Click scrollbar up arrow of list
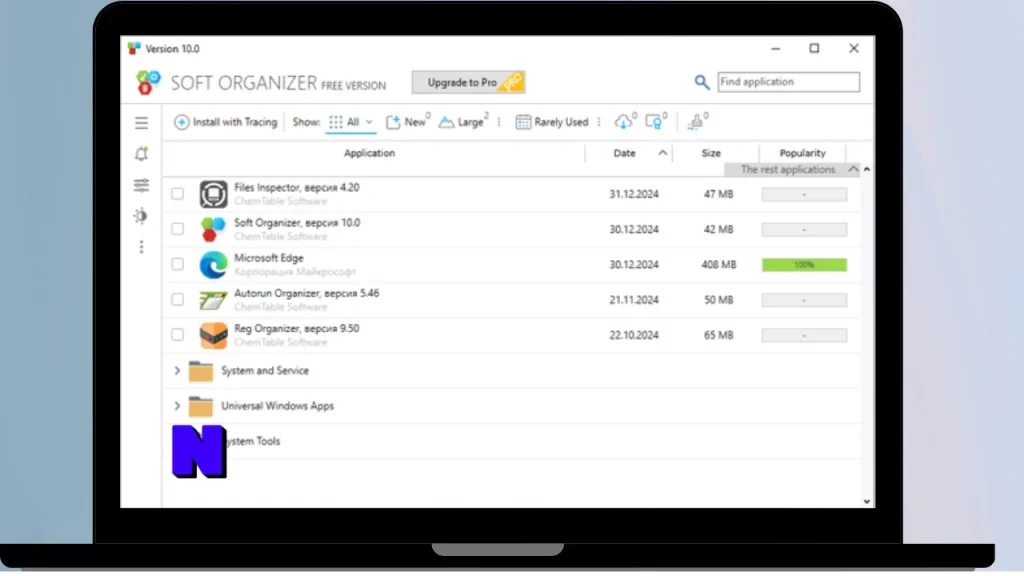The width and height of the screenshot is (1024, 576). pyautogui.click(x=867, y=169)
